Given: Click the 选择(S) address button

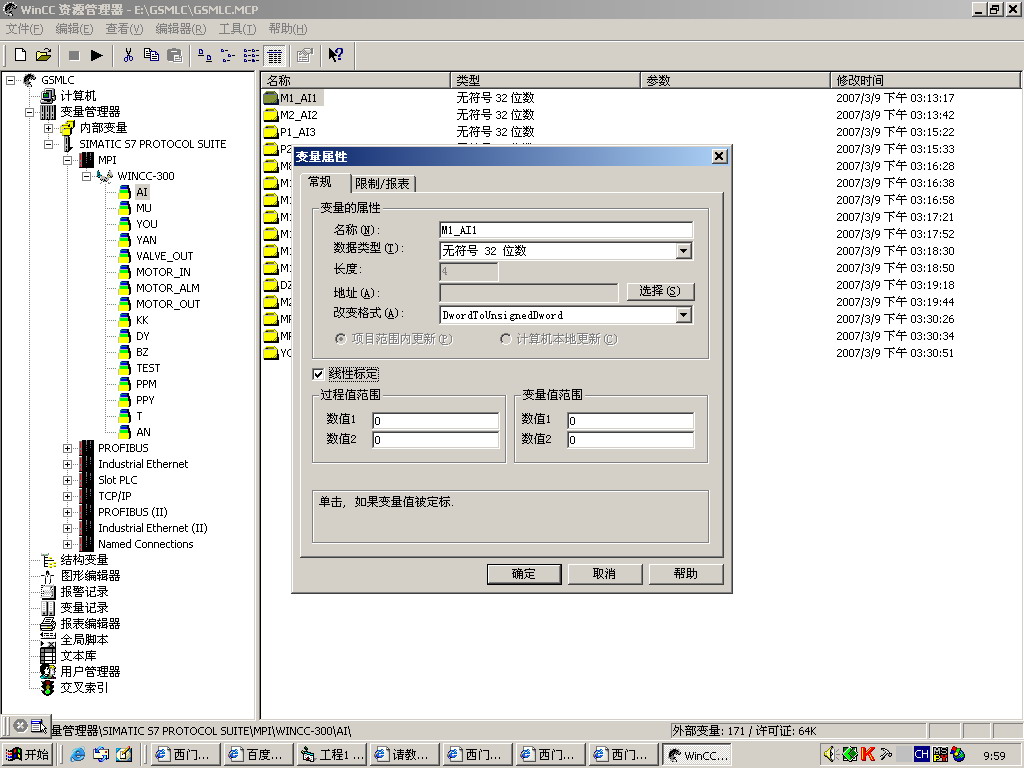Looking at the screenshot, I should point(660,291).
